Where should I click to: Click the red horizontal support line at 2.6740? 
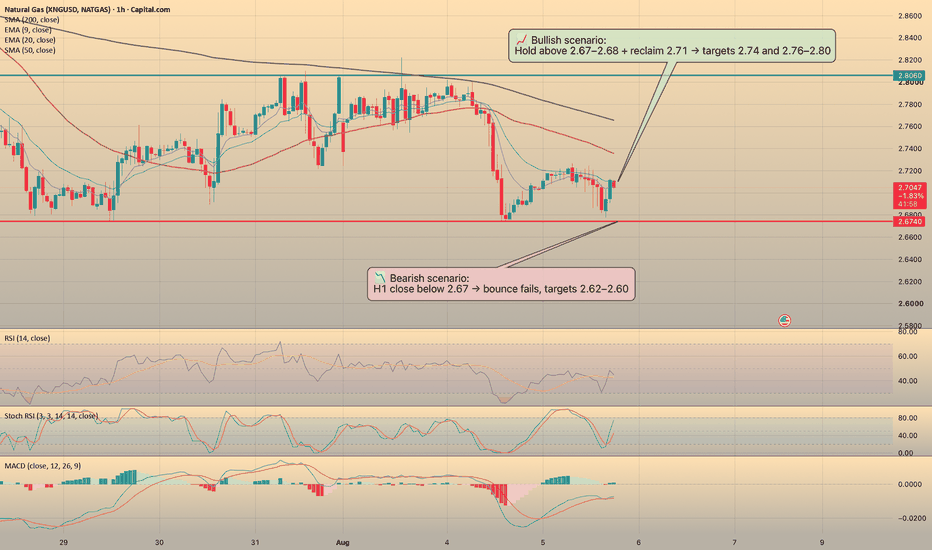pyautogui.click(x=446, y=222)
